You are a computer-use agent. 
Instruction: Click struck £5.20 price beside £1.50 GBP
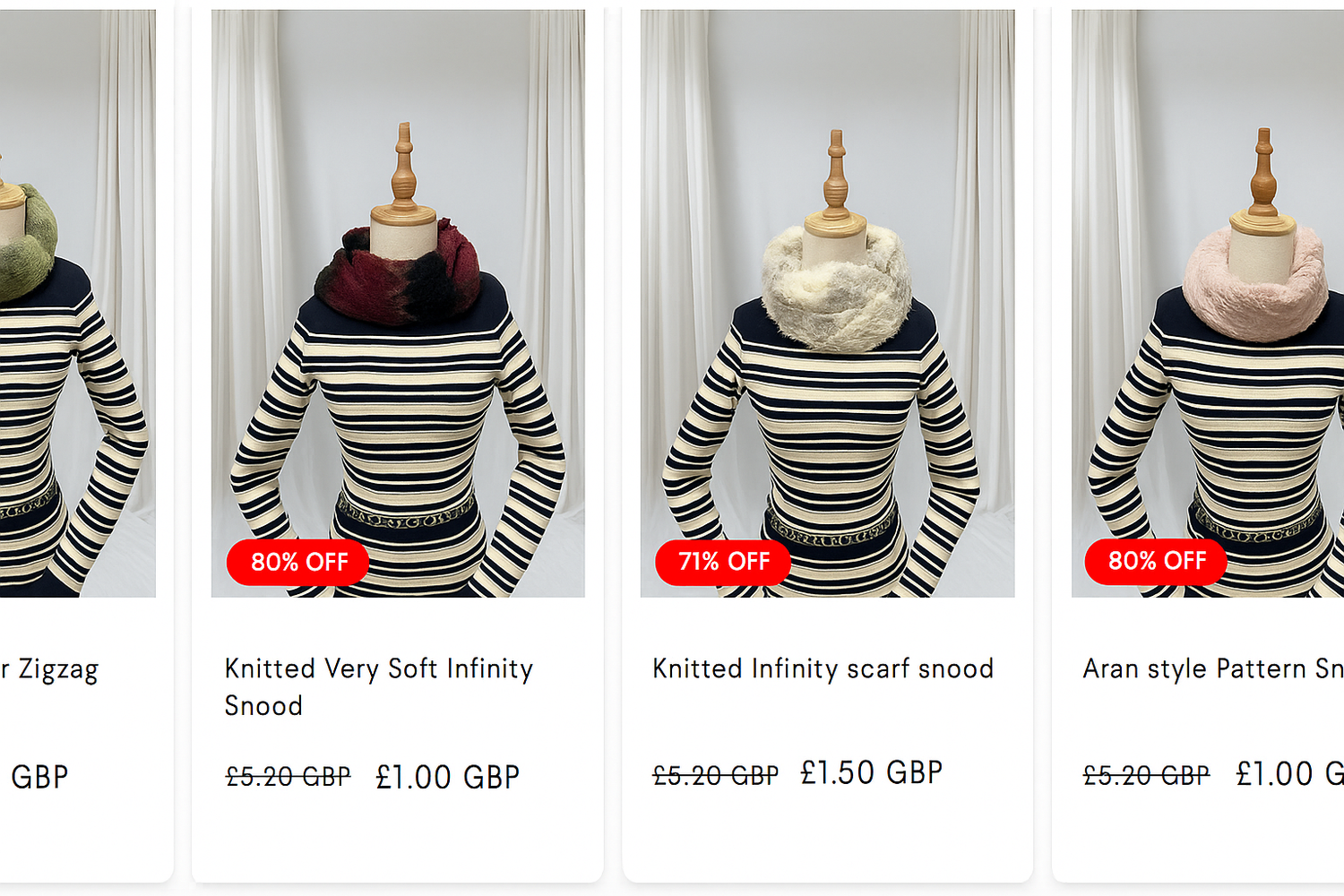(716, 775)
